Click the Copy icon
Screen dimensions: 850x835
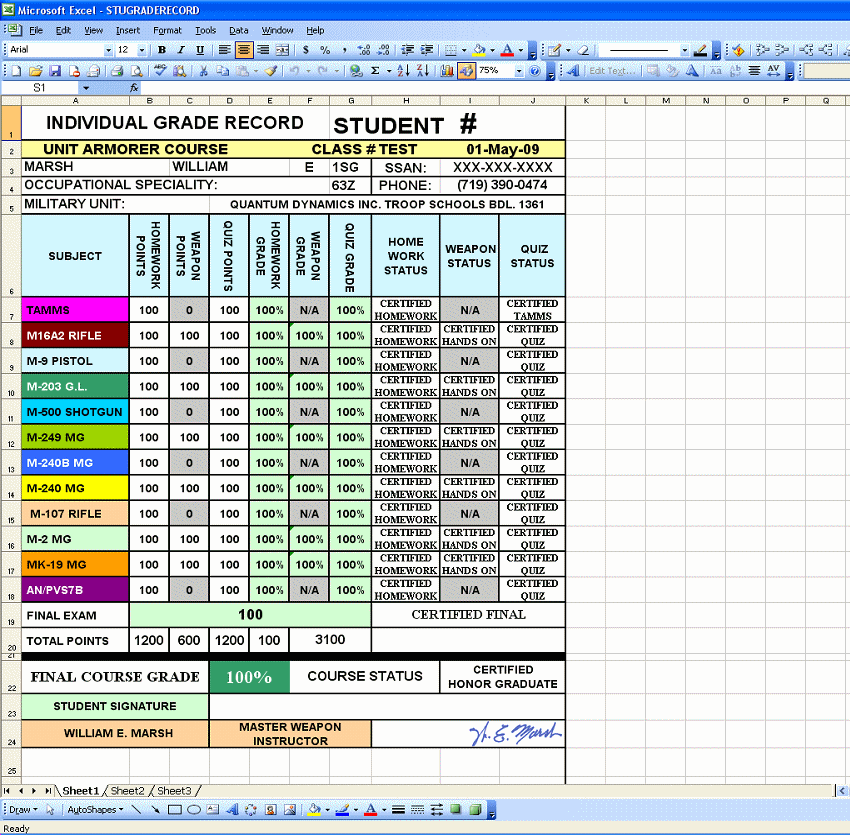point(222,70)
